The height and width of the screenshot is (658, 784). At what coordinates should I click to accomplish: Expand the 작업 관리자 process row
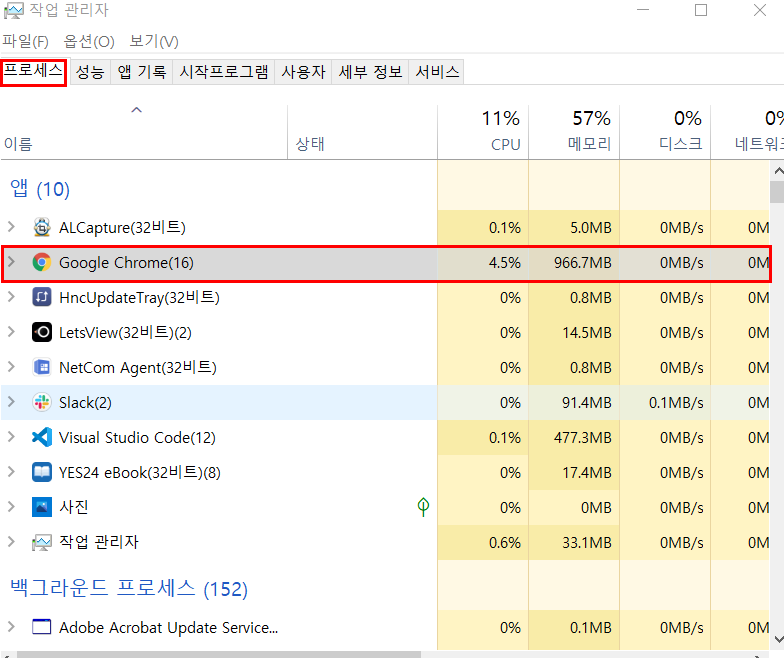click(11, 542)
